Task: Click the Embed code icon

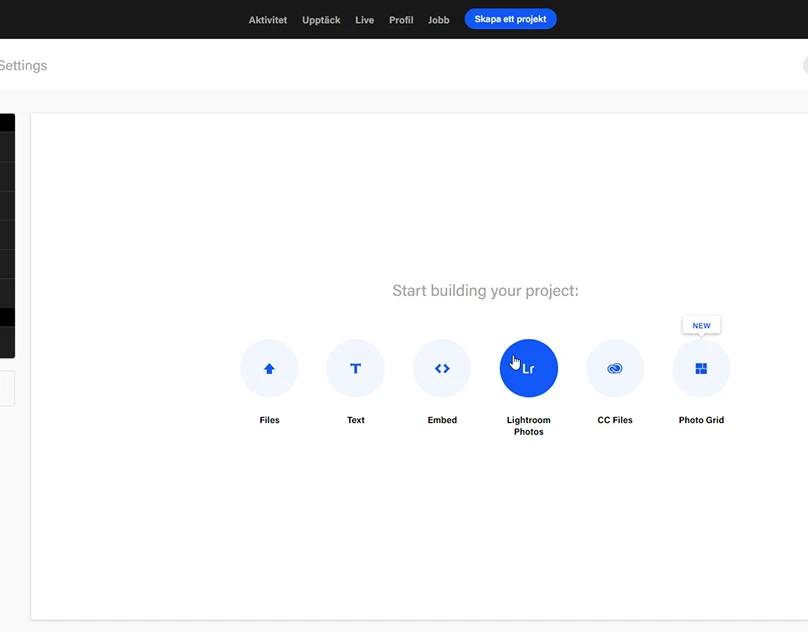Action: pyautogui.click(x=442, y=368)
